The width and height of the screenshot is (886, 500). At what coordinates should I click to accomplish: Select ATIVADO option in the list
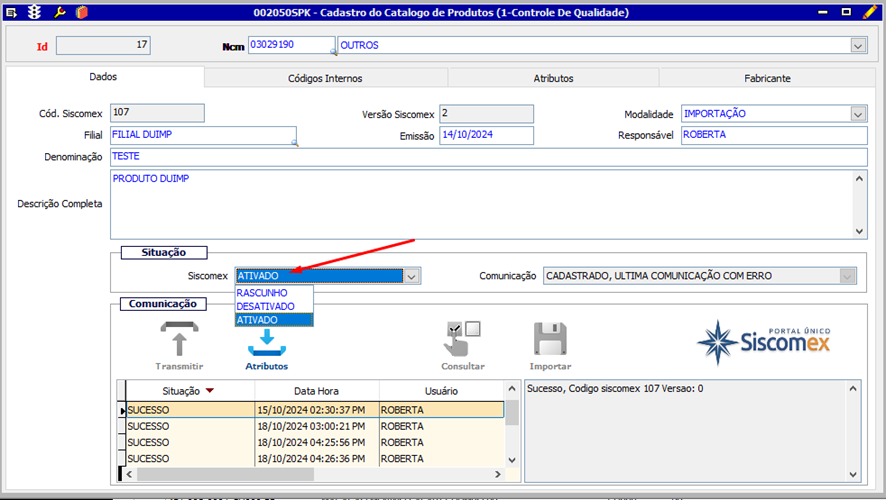[x=273, y=320]
